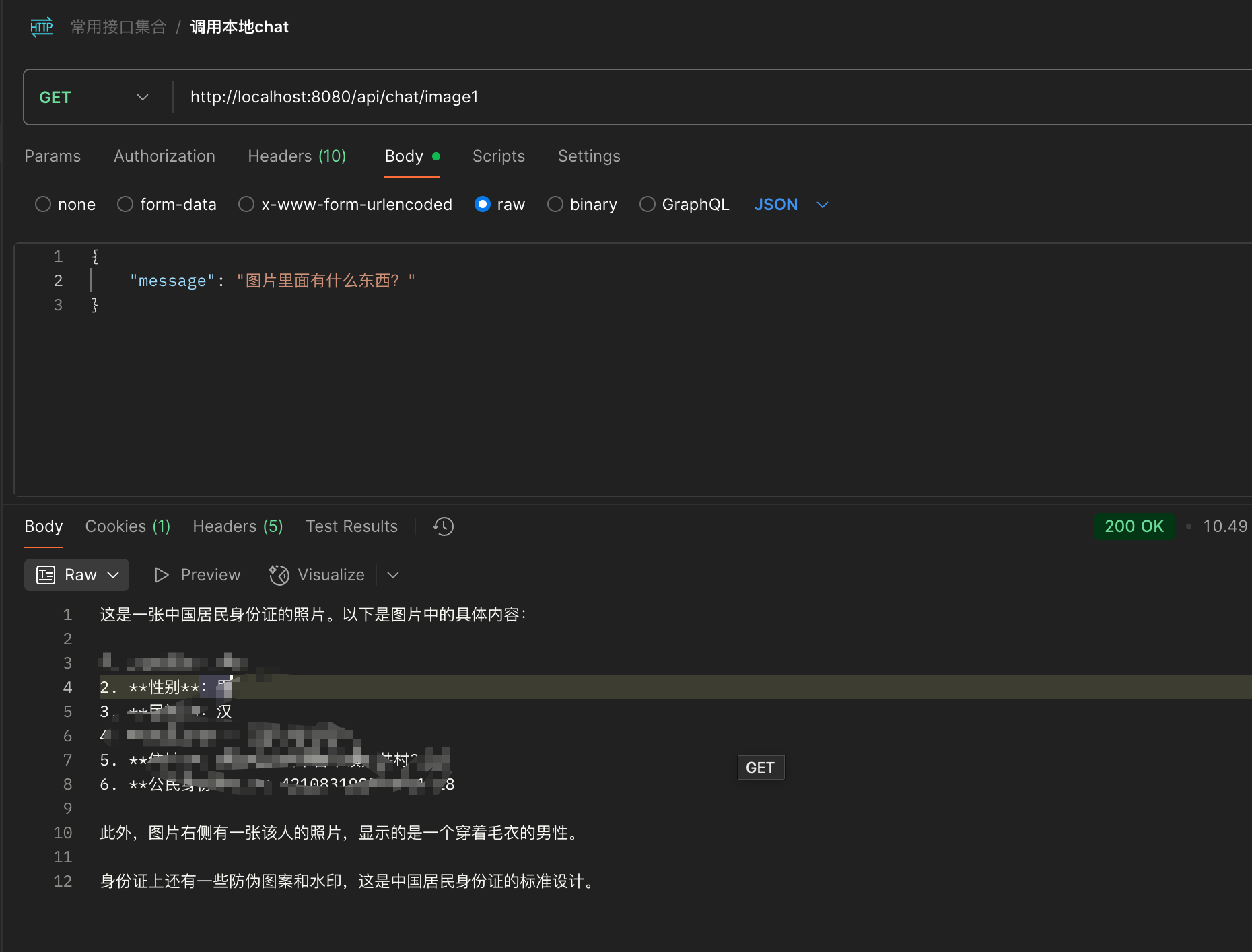Viewport: 1252px width, 952px height.
Task: Click the response time value 10.49
Action: (x=1225, y=526)
